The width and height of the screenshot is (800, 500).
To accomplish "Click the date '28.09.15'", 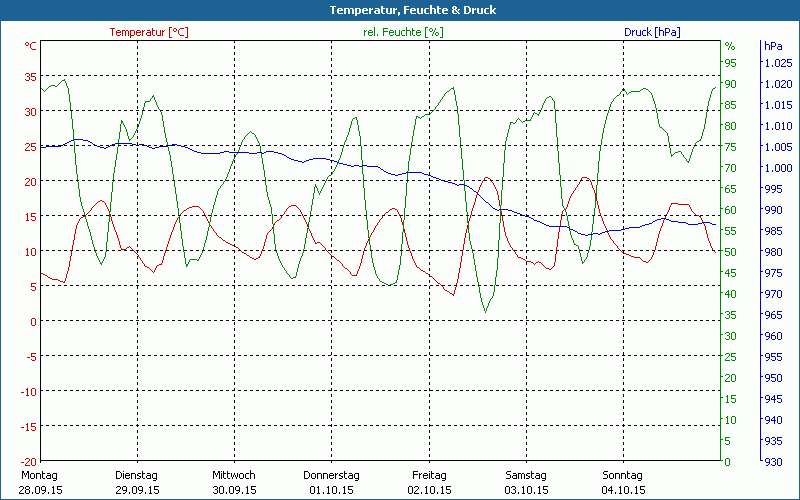I will (41, 490).
